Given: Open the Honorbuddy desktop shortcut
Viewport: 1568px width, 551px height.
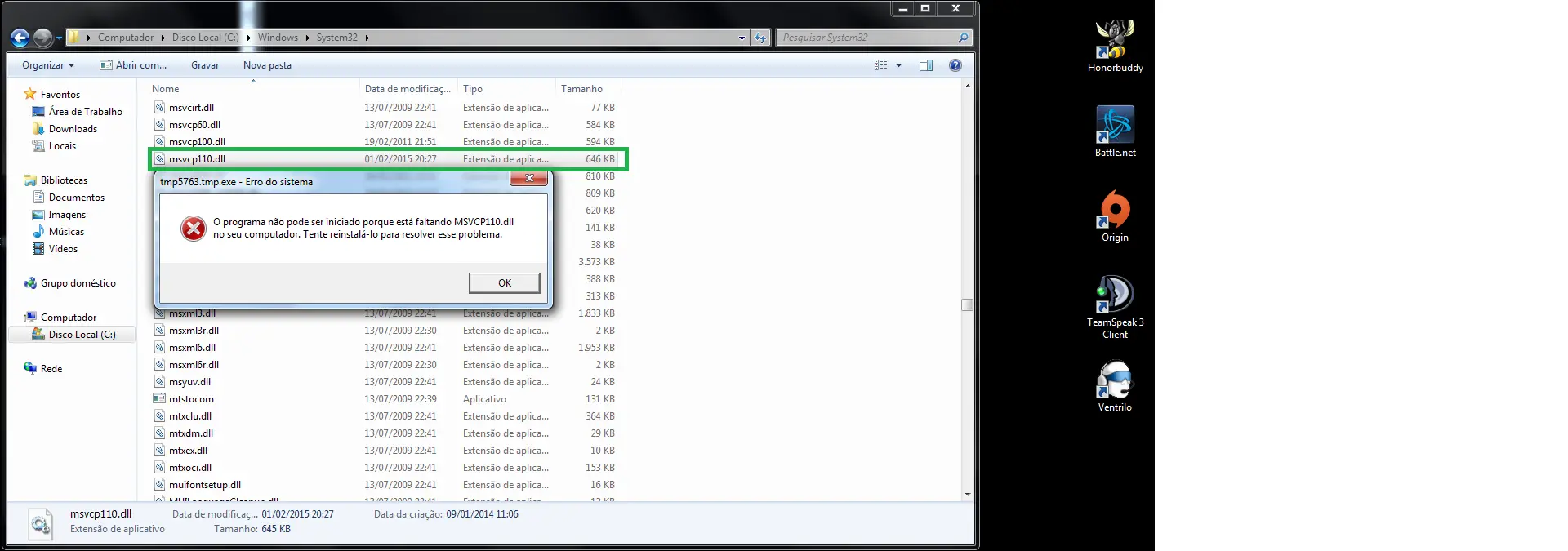Looking at the screenshot, I should (1115, 45).
